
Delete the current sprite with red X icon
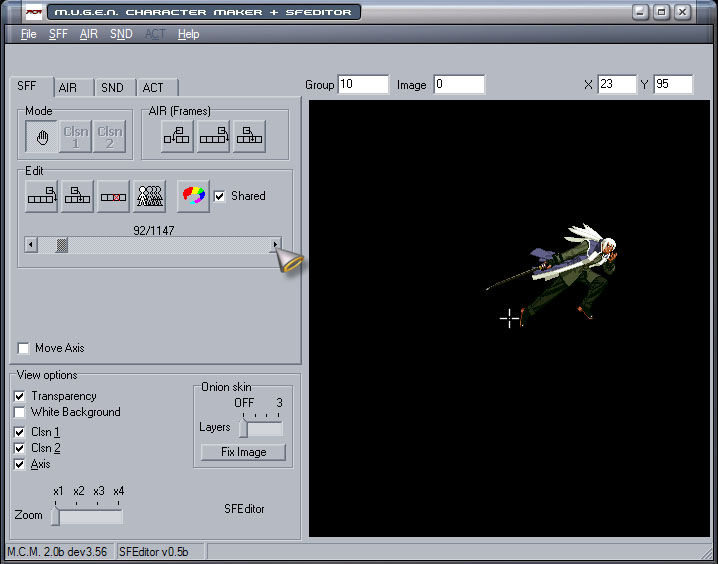(x=113, y=196)
